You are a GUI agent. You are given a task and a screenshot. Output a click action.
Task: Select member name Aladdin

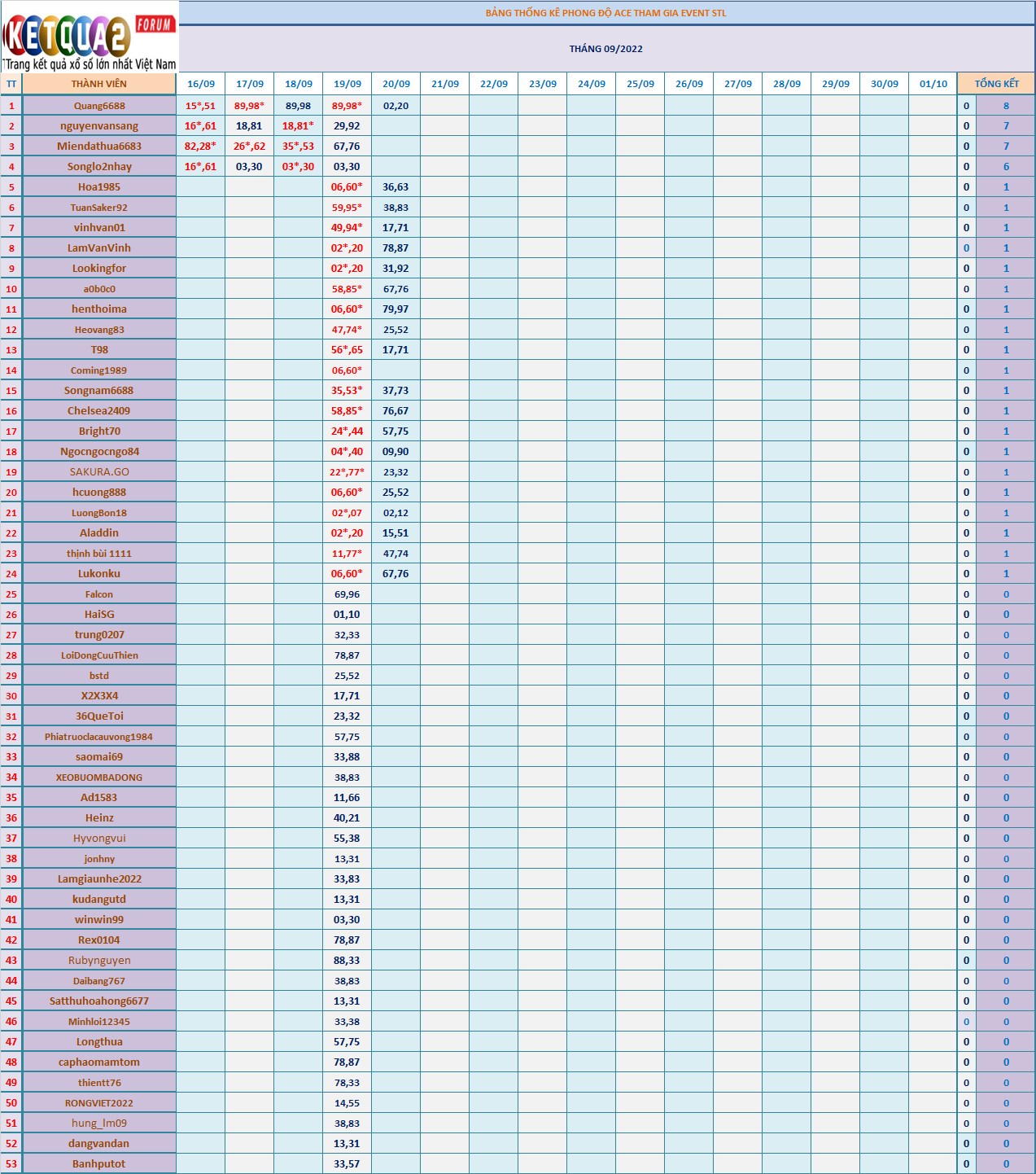pos(99,533)
